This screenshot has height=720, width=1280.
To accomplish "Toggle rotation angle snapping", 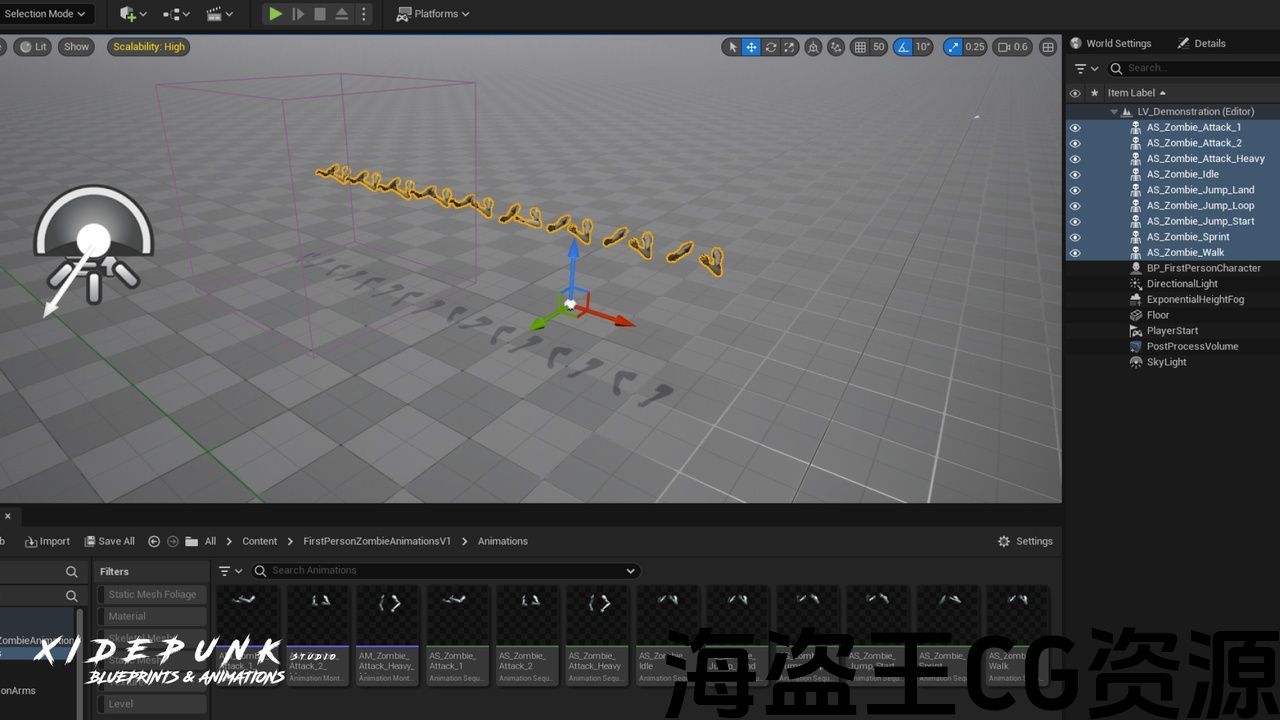I will [902, 47].
